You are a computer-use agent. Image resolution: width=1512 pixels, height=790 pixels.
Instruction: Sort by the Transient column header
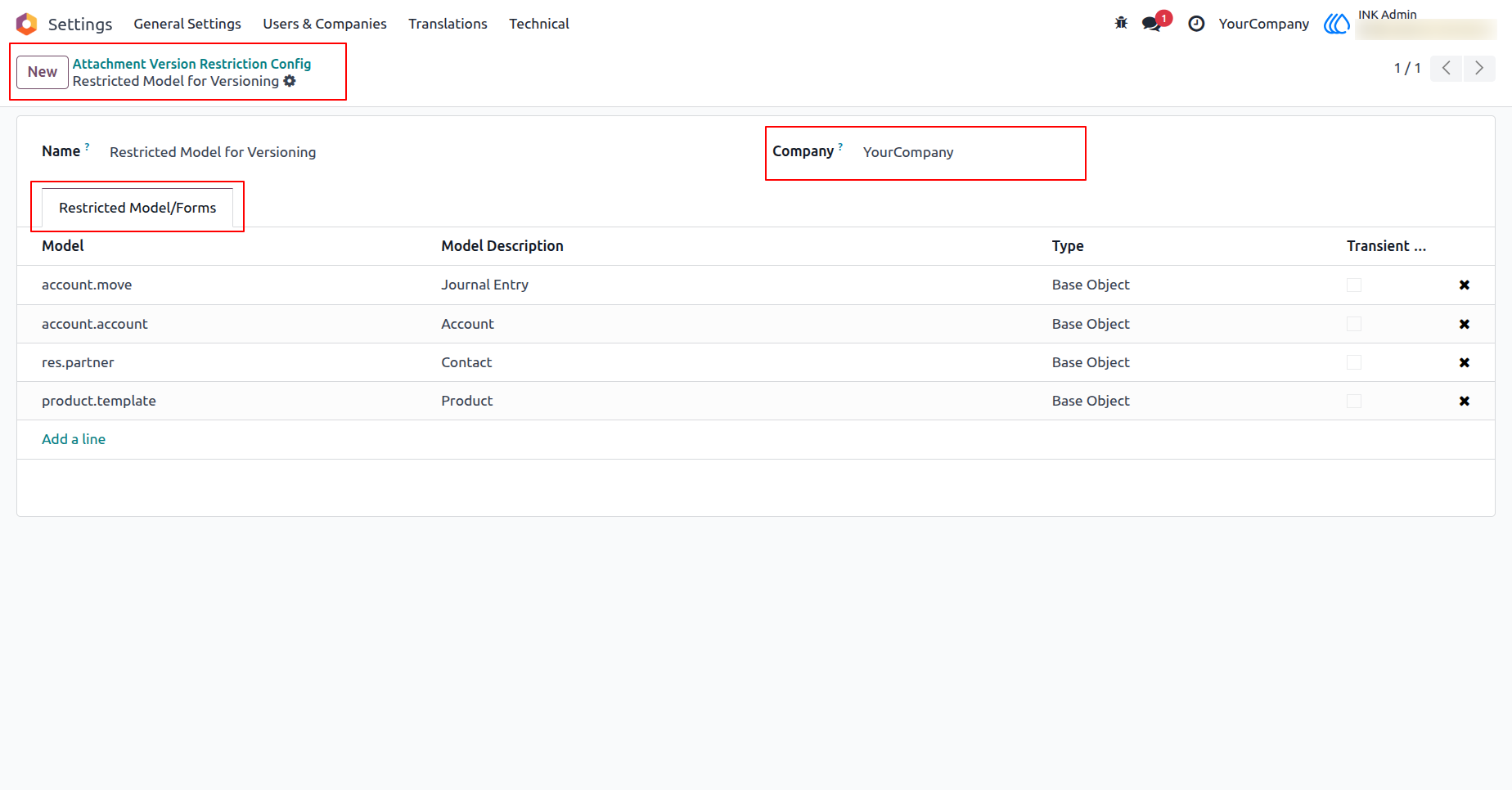(1386, 246)
